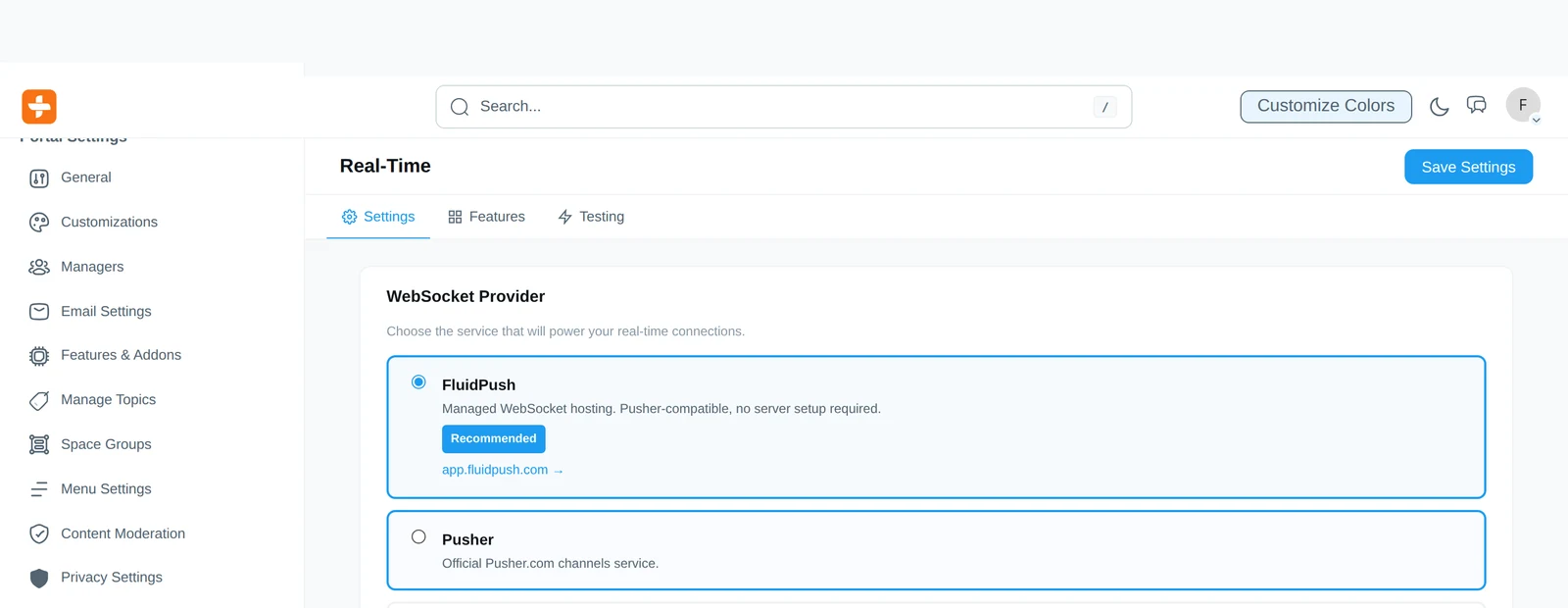
Task: Switch to the Features tab
Action: [486, 217]
